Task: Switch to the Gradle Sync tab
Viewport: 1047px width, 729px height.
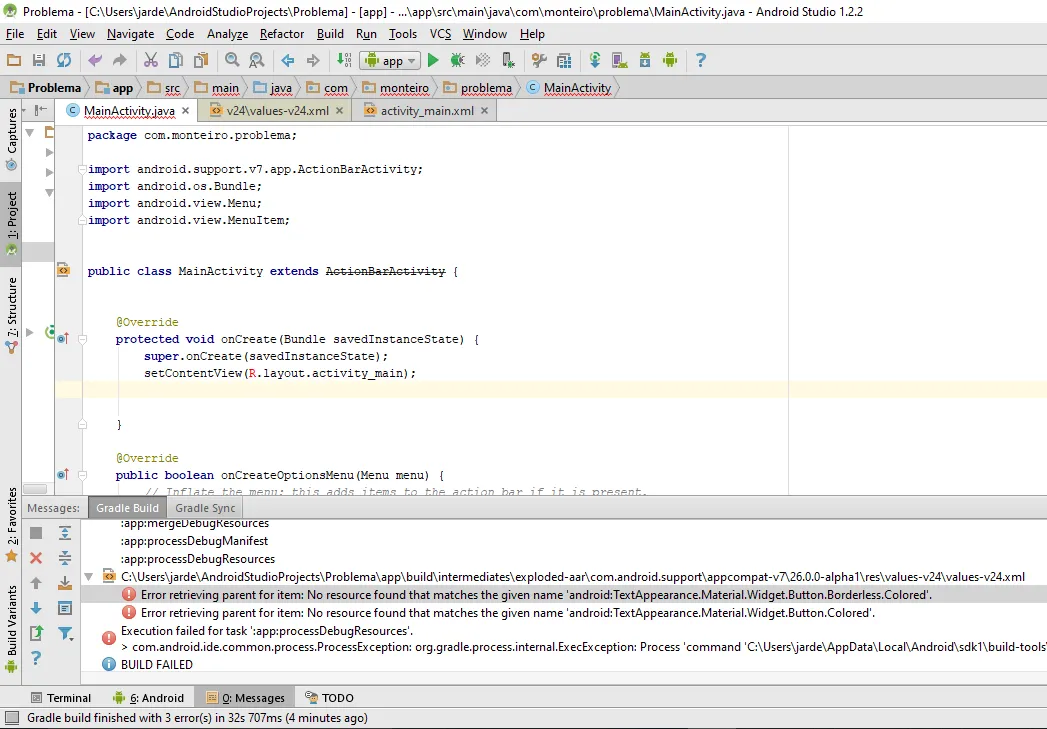Action: pos(205,508)
